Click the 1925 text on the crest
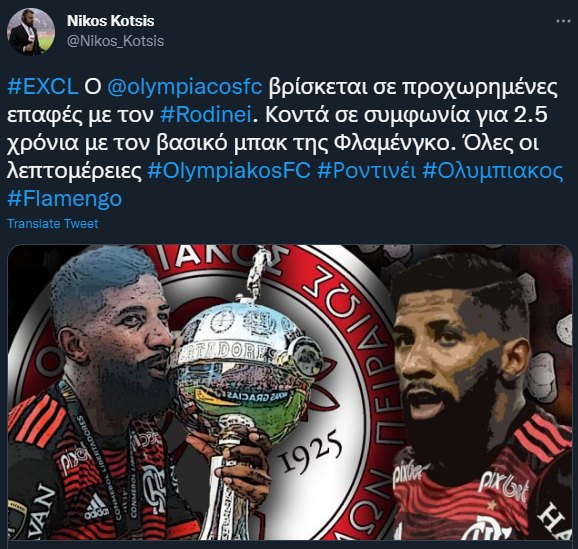 (x=310, y=452)
